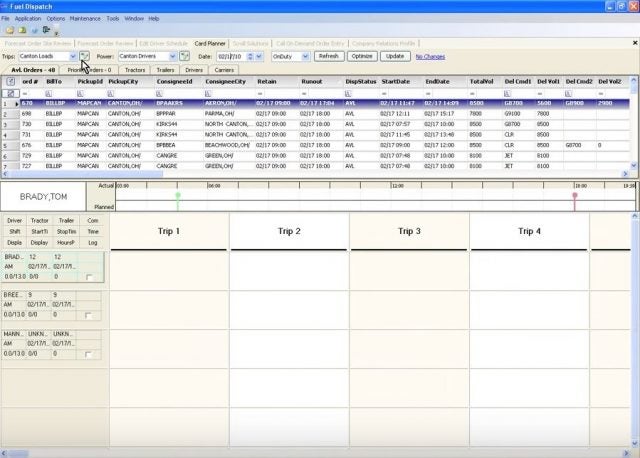Screen dimensions: 640x458
Task: Click the second yellow toolbar icon
Action: point(22,30)
